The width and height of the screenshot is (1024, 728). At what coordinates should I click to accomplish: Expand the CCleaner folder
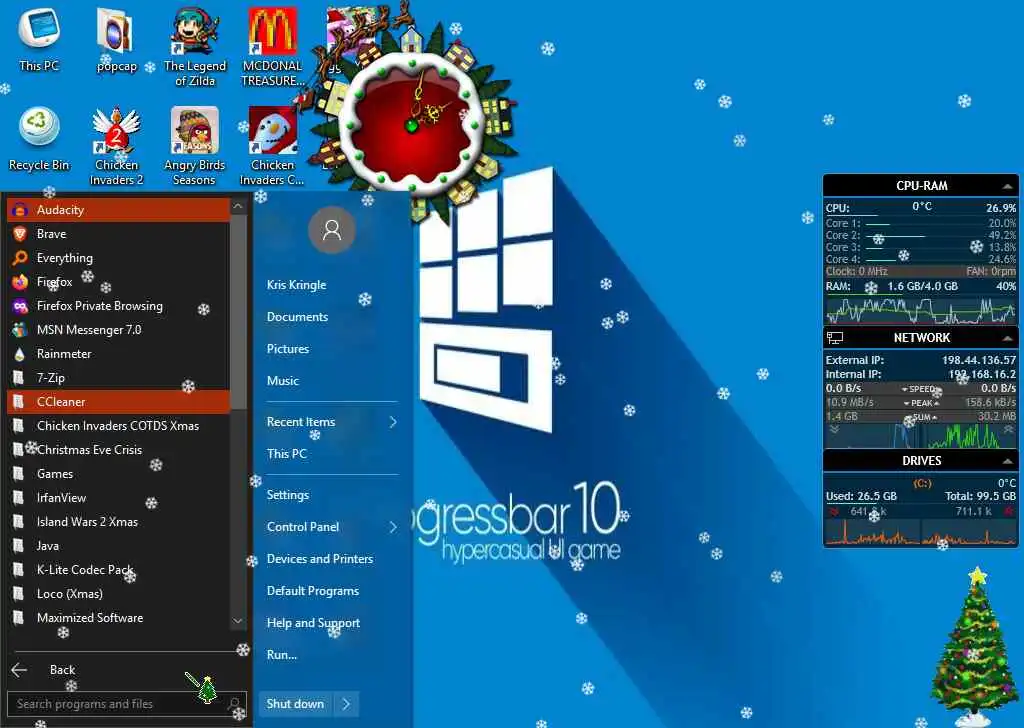coord(118,402)
